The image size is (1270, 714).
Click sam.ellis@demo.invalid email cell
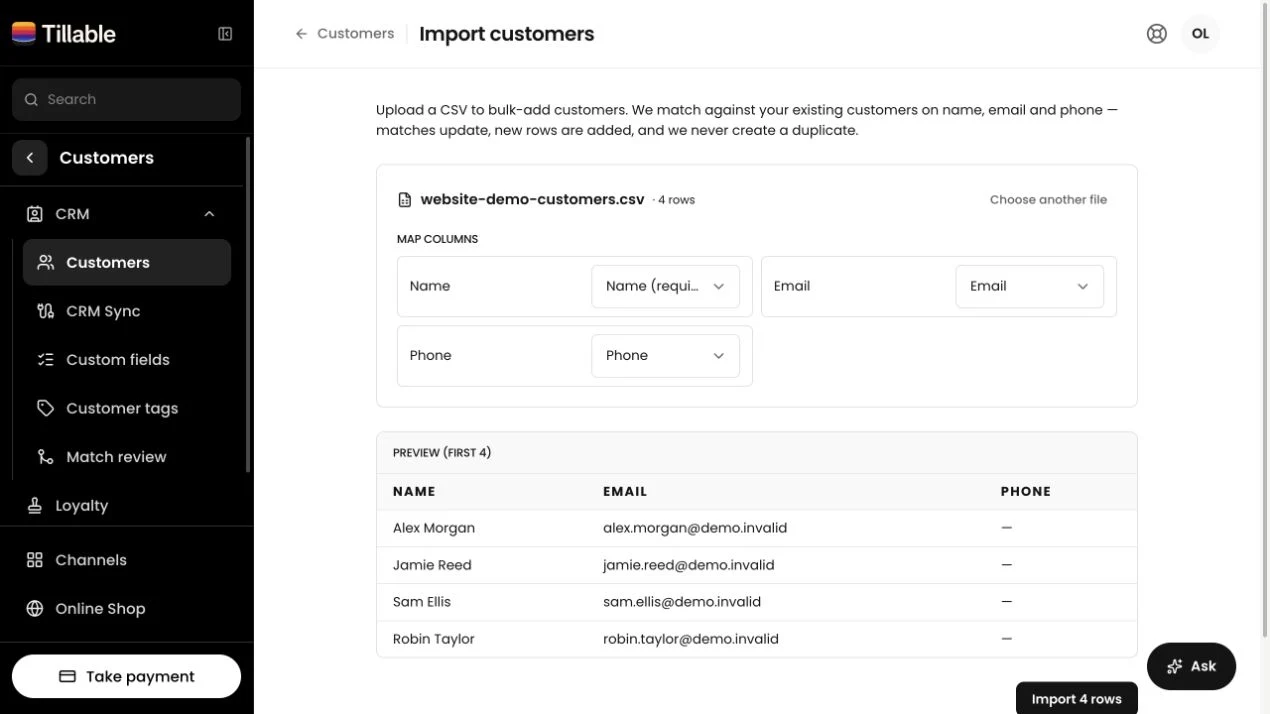pos(682,602)
